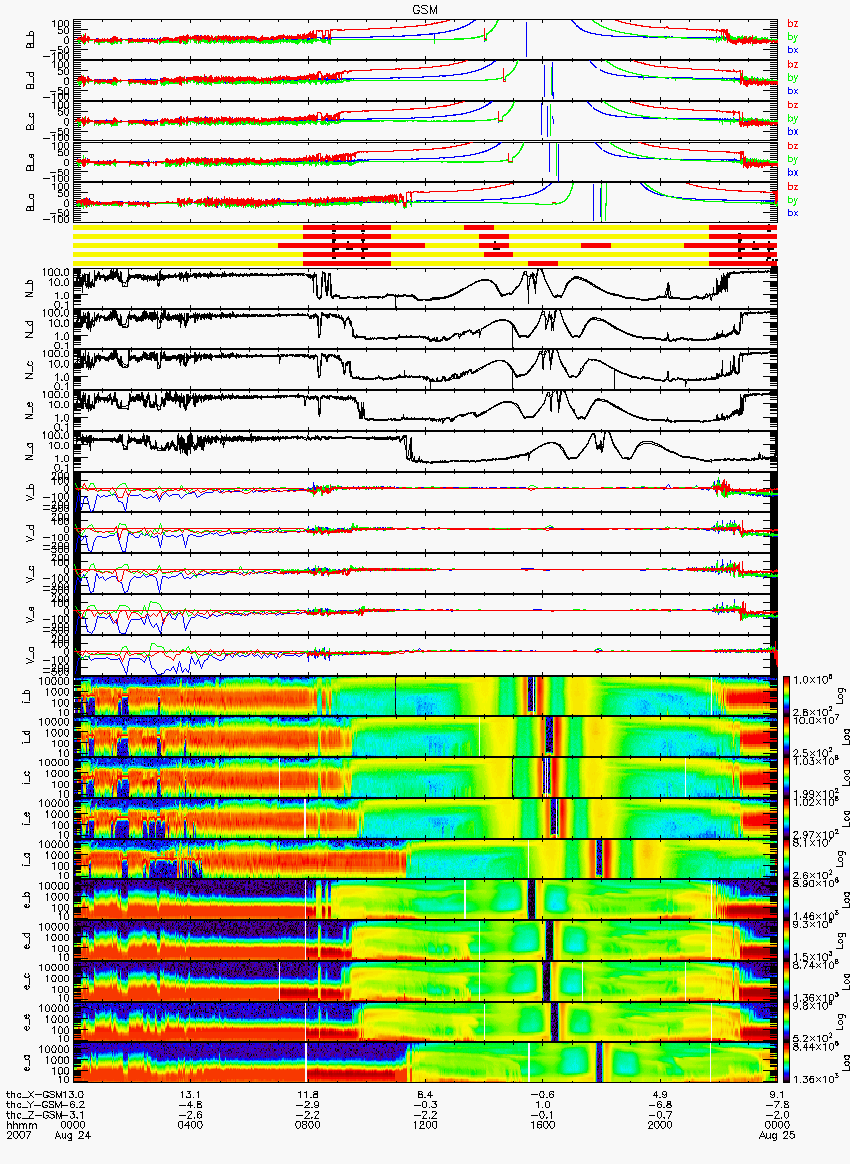The height and width of the screenshot is (1164, 850).
Task: Click inside the N_a density plot
Action: [x=425, y=451]
